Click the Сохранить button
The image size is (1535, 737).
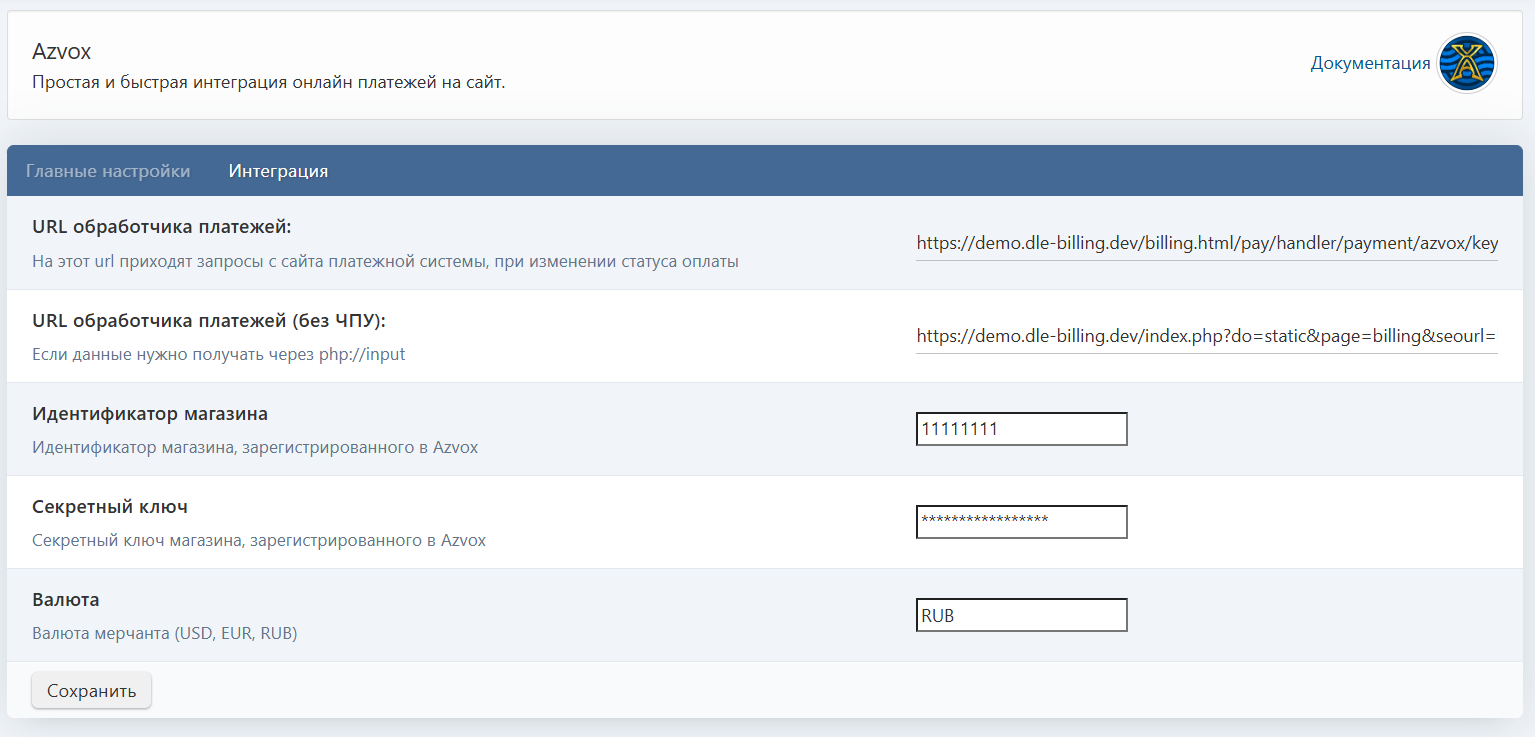pos(91,690)
